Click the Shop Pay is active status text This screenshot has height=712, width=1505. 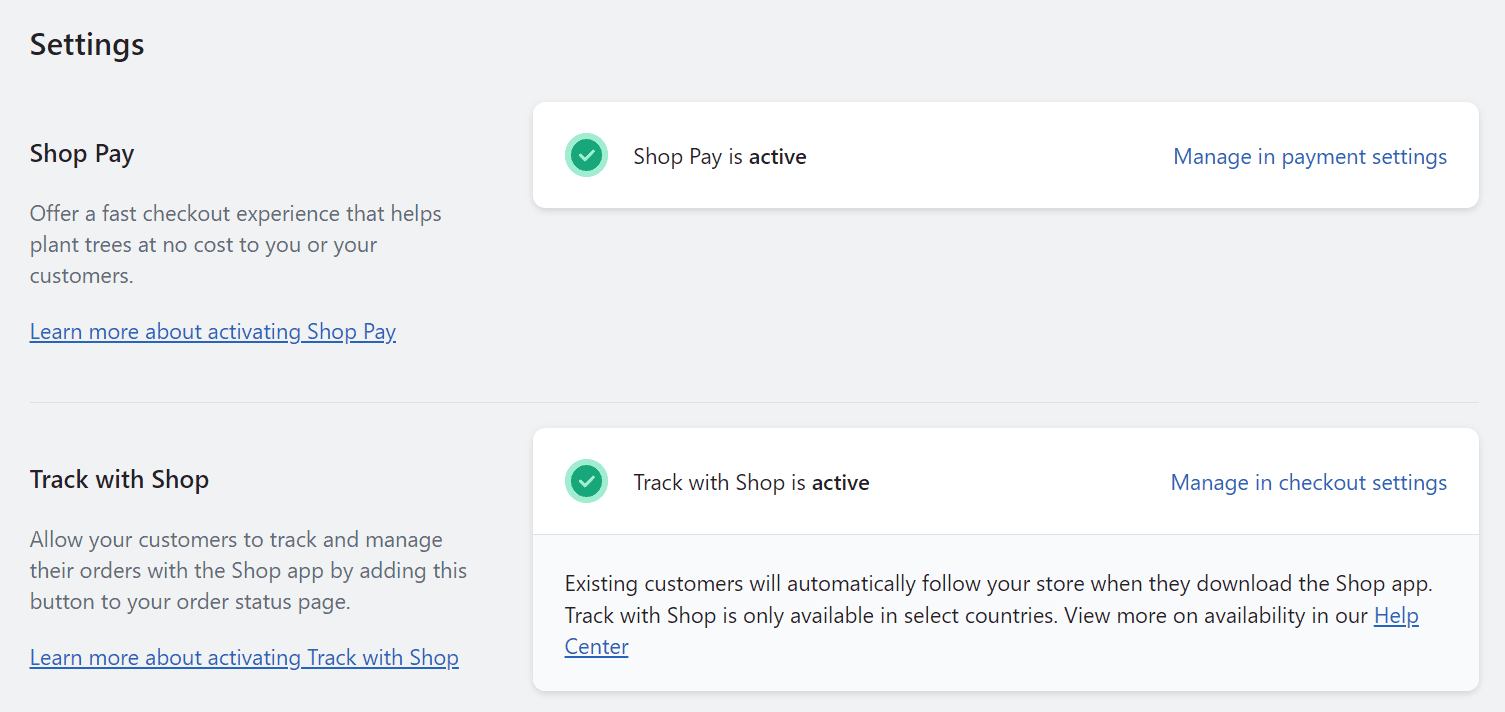pos(719,156)
